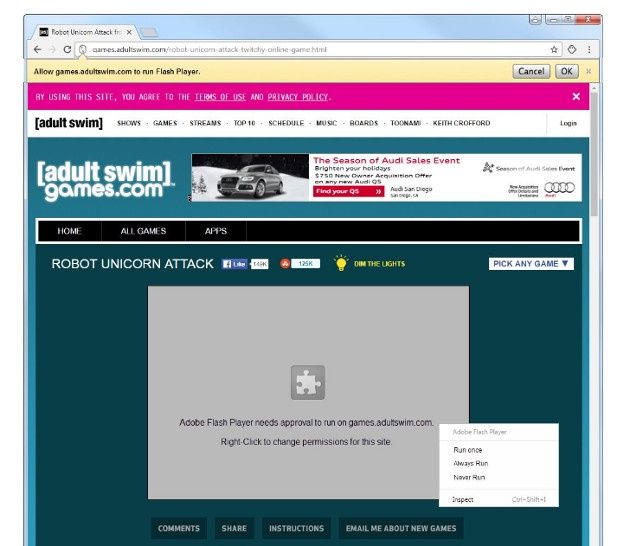Dismiss the Flash Player infobar X
Screen dimensions: 630x546
588,71
